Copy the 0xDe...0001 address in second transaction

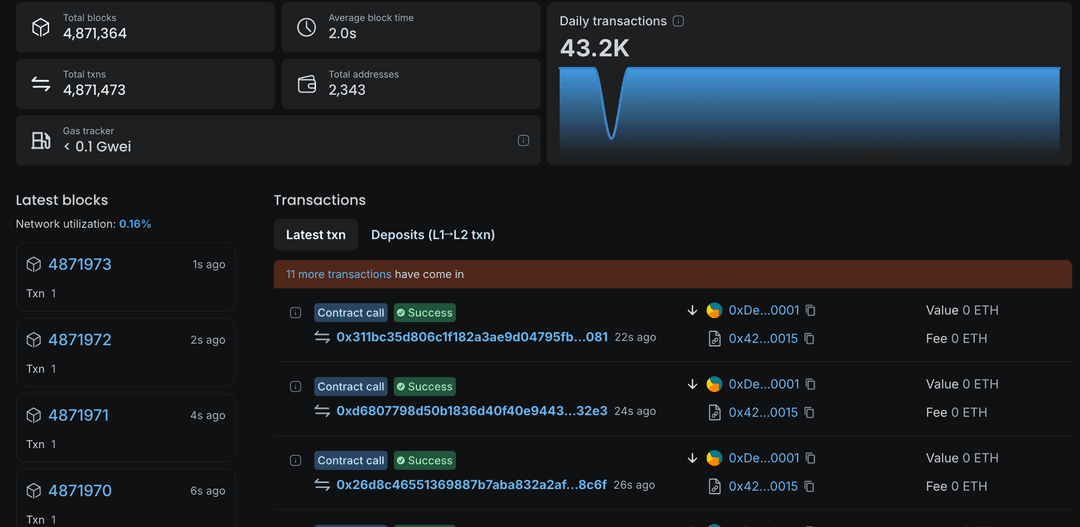pyautogui.click(x=811, y=385)
